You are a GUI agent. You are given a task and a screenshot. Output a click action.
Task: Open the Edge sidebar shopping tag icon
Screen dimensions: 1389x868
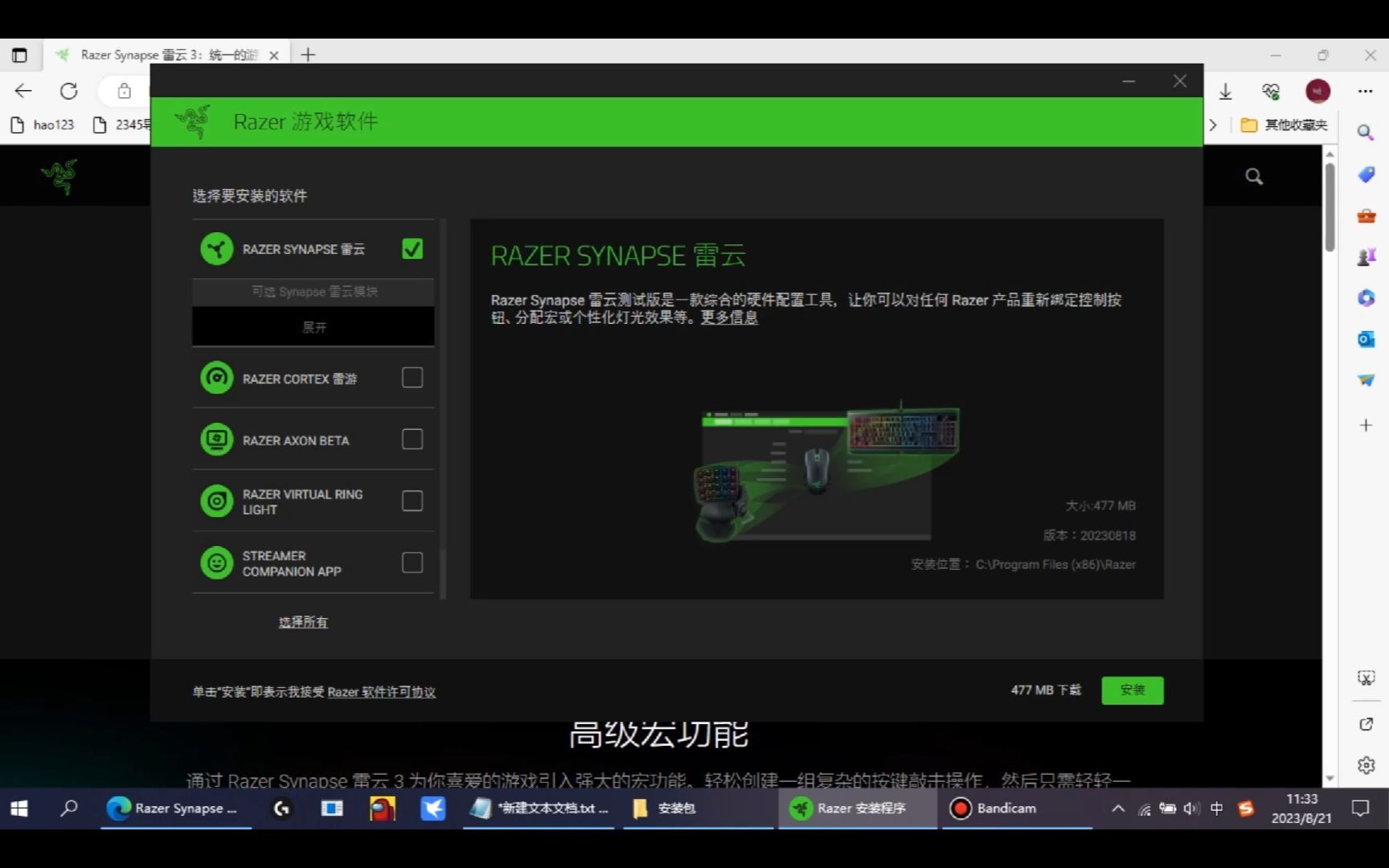tap(1366, 174)
